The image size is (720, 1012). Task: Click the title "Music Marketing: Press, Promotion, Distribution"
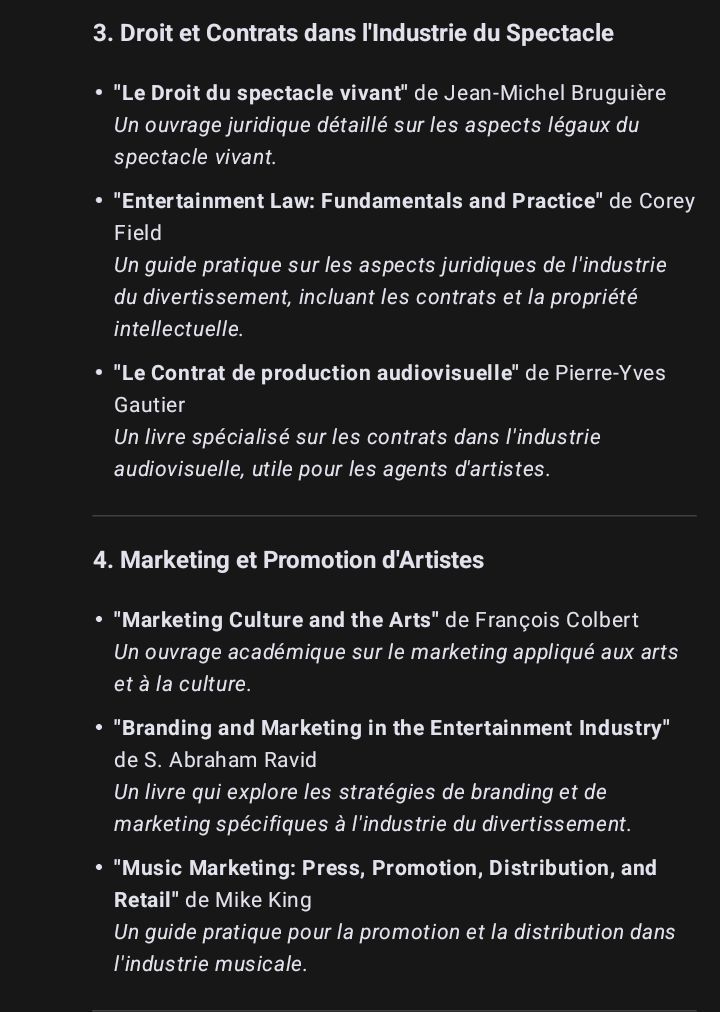[x=385, y=868]
